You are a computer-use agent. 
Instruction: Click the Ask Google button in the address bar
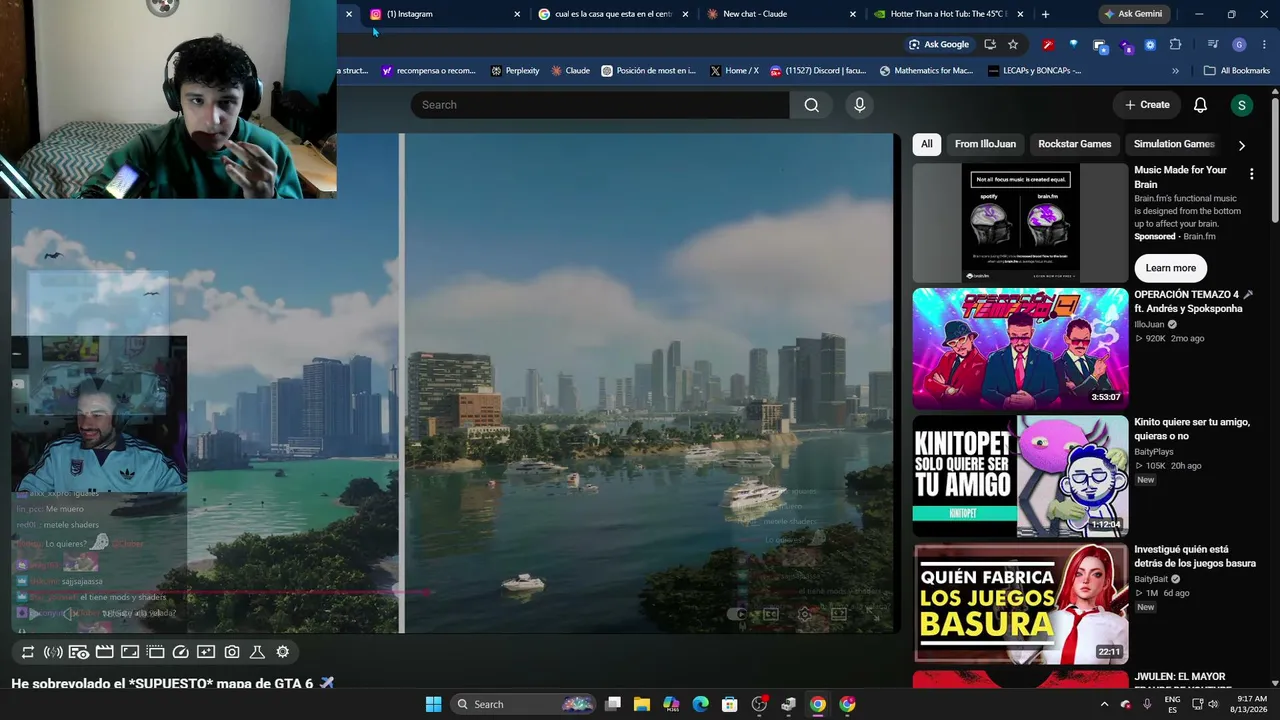(938, 45)
